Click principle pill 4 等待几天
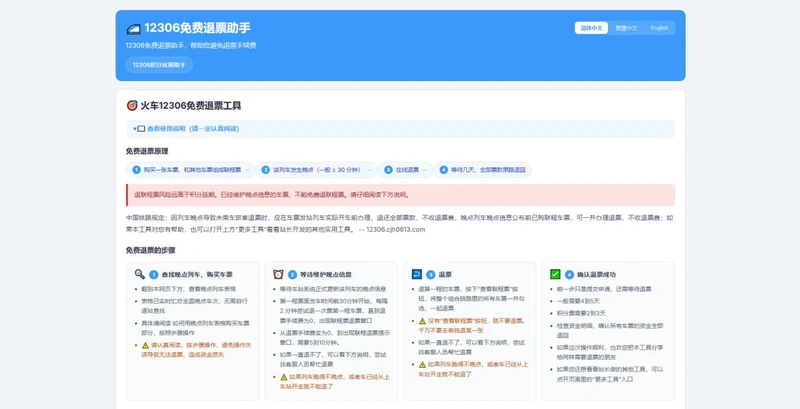Image resolution: width=800 pixels, height=409 pixels. (x=483, y=170)
